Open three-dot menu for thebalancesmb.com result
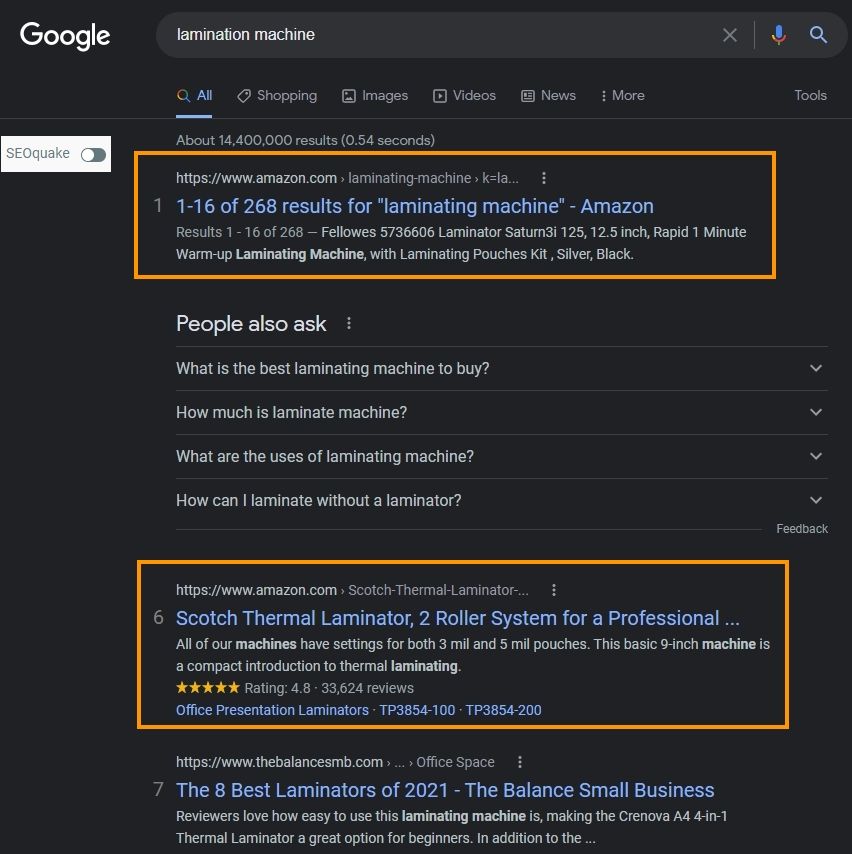This screenshot has width=852, height=854. coord(520,762)
